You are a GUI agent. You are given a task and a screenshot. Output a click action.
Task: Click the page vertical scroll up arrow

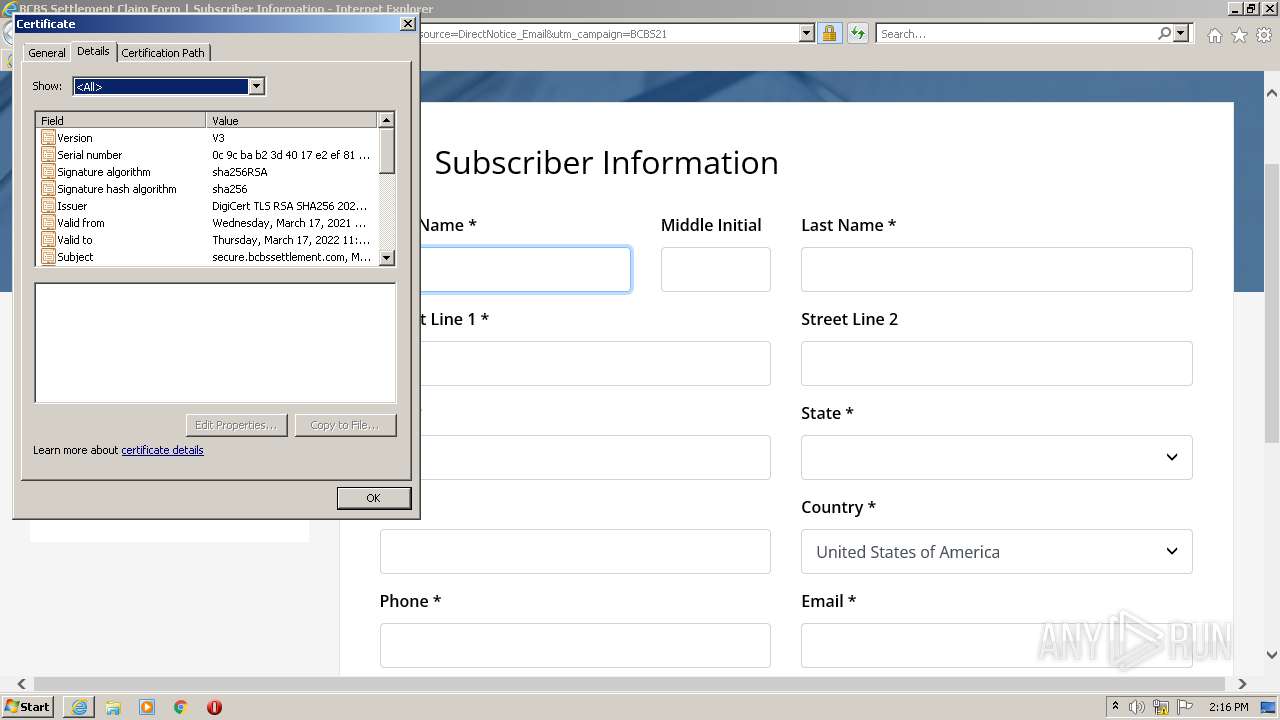(x=1272, y=93)
